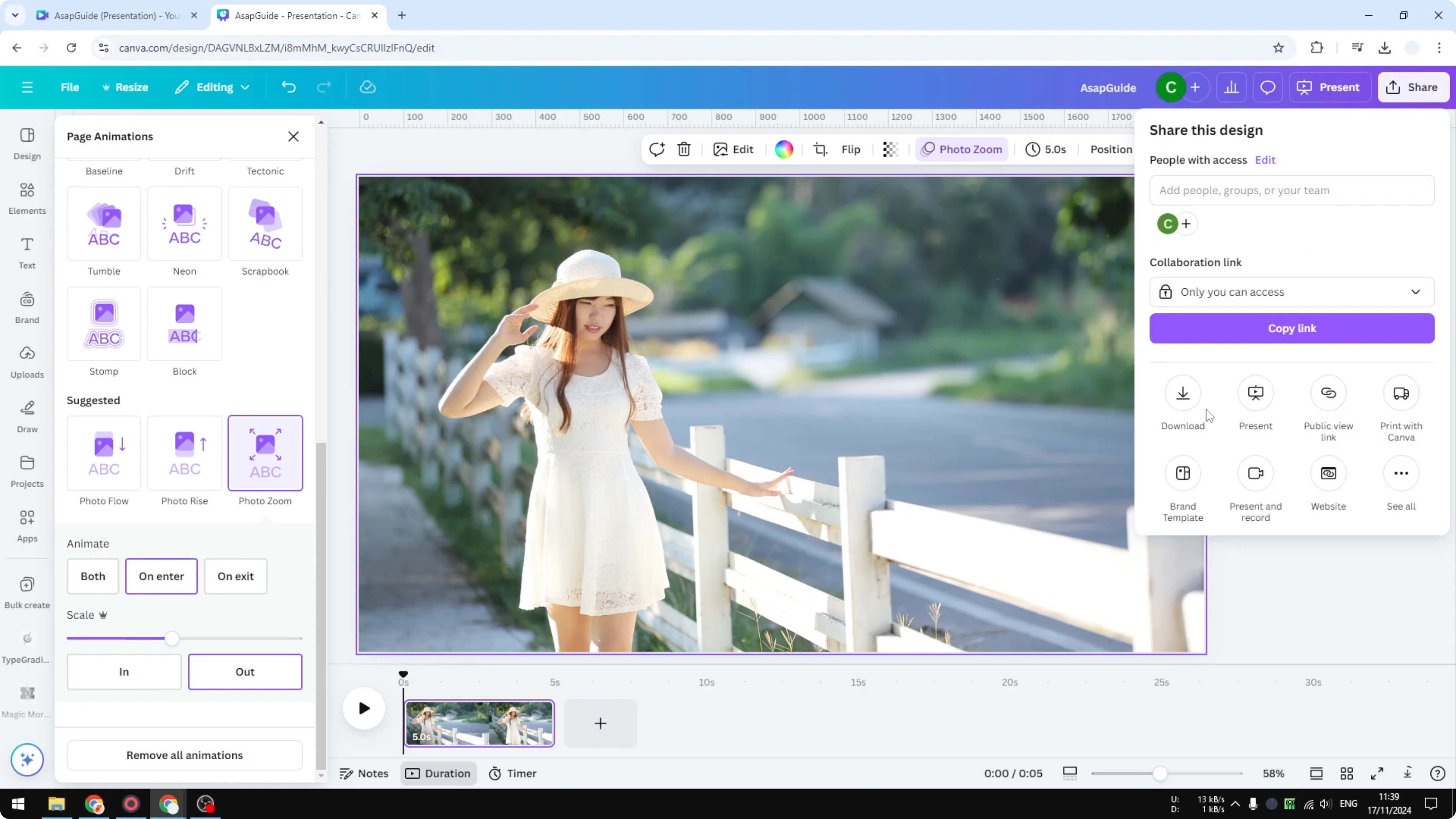Viewport: 1456px width, 819px height.
Task: Open the Resize dropdown
Action: pyautogui.click(x=125, y=87)
